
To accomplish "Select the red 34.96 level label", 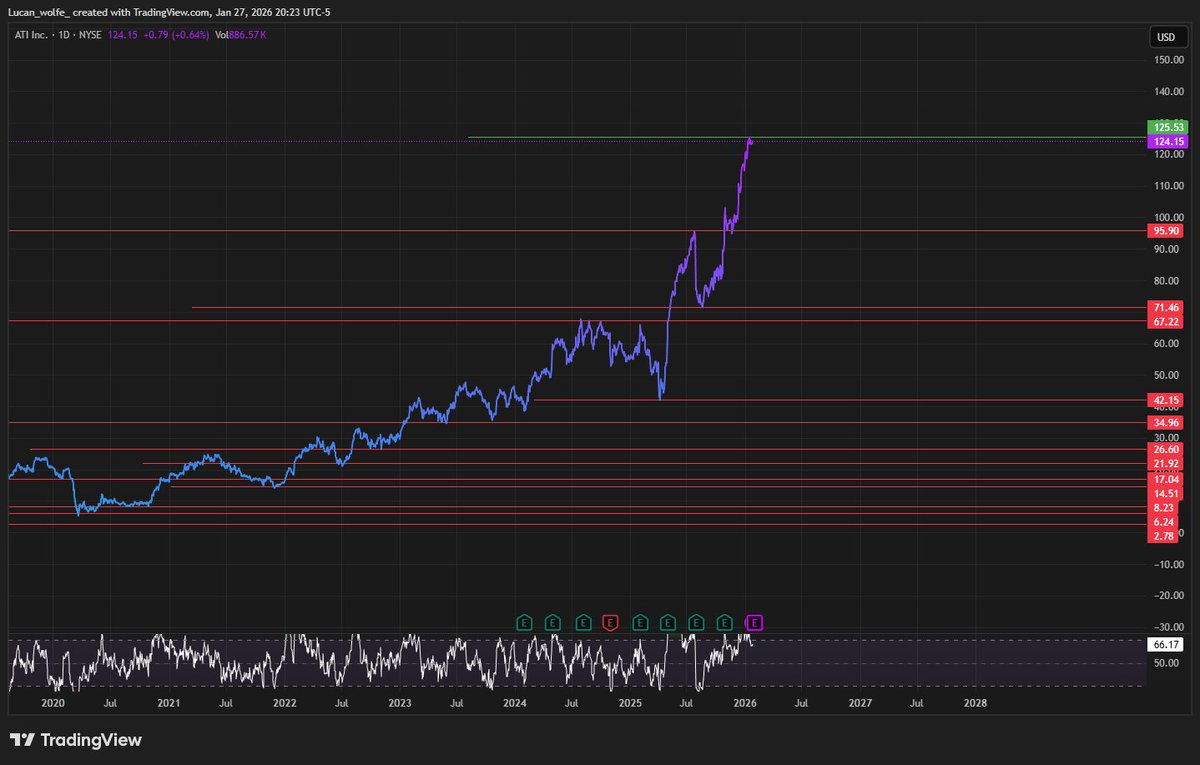I will (1168, 423).
